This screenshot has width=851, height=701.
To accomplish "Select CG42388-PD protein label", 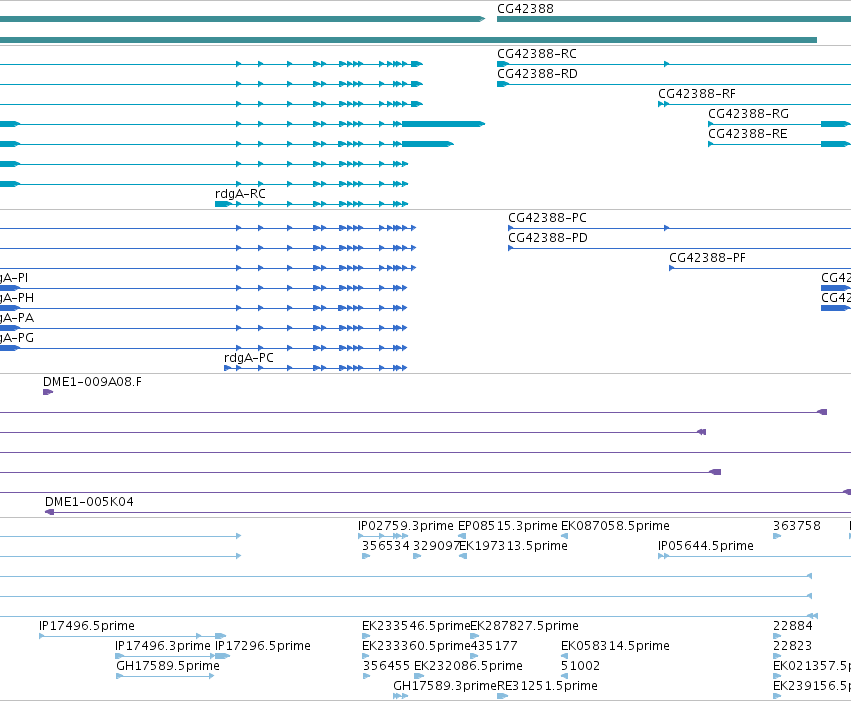I will point(548,238).
